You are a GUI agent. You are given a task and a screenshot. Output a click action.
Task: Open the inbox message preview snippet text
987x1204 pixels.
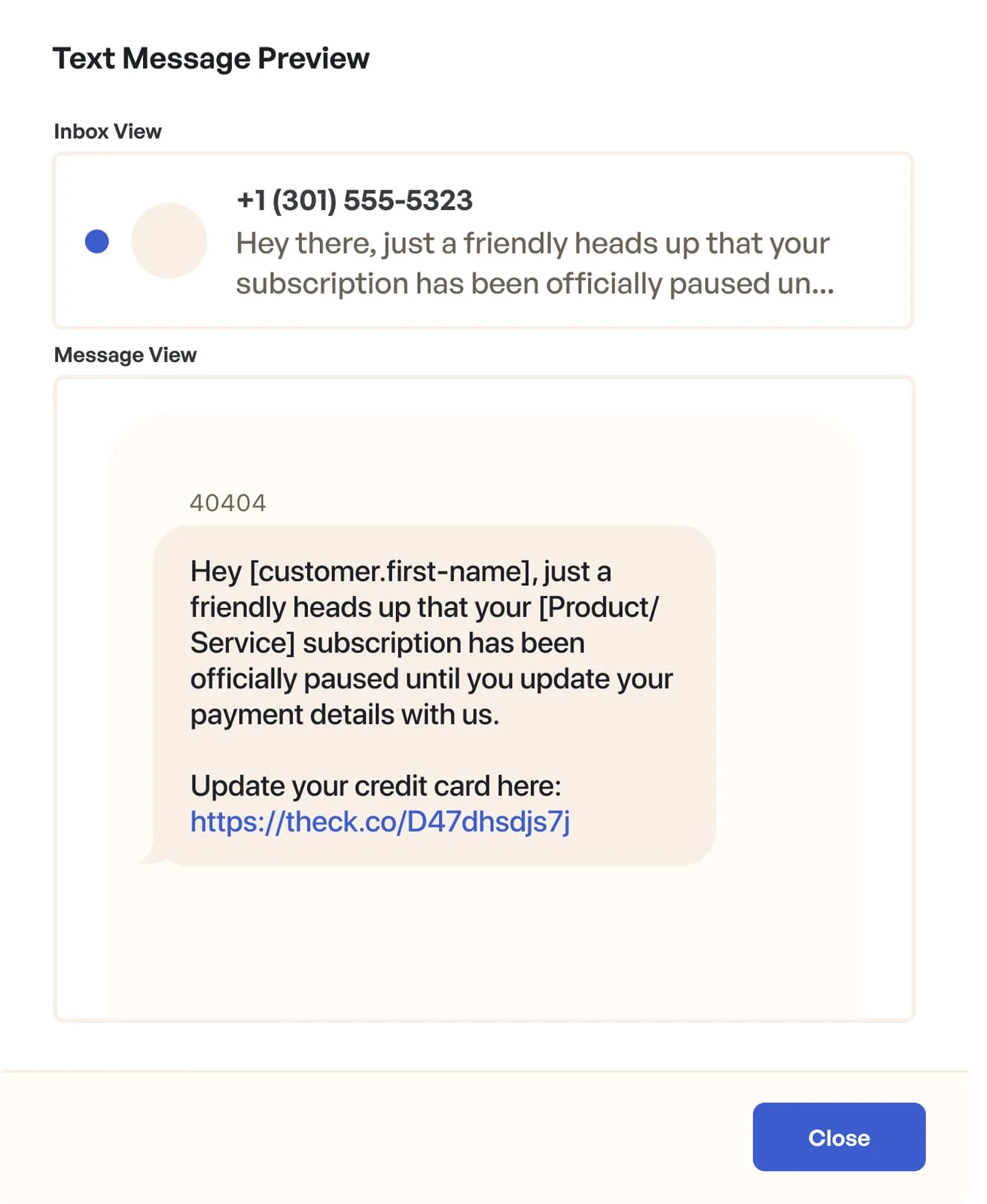[535, 263]
